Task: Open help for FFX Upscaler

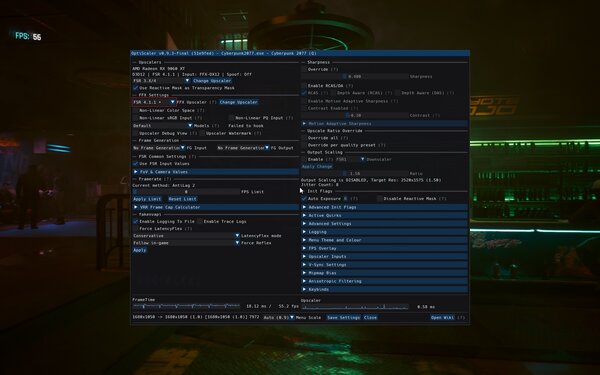Action: pos(213,102)
